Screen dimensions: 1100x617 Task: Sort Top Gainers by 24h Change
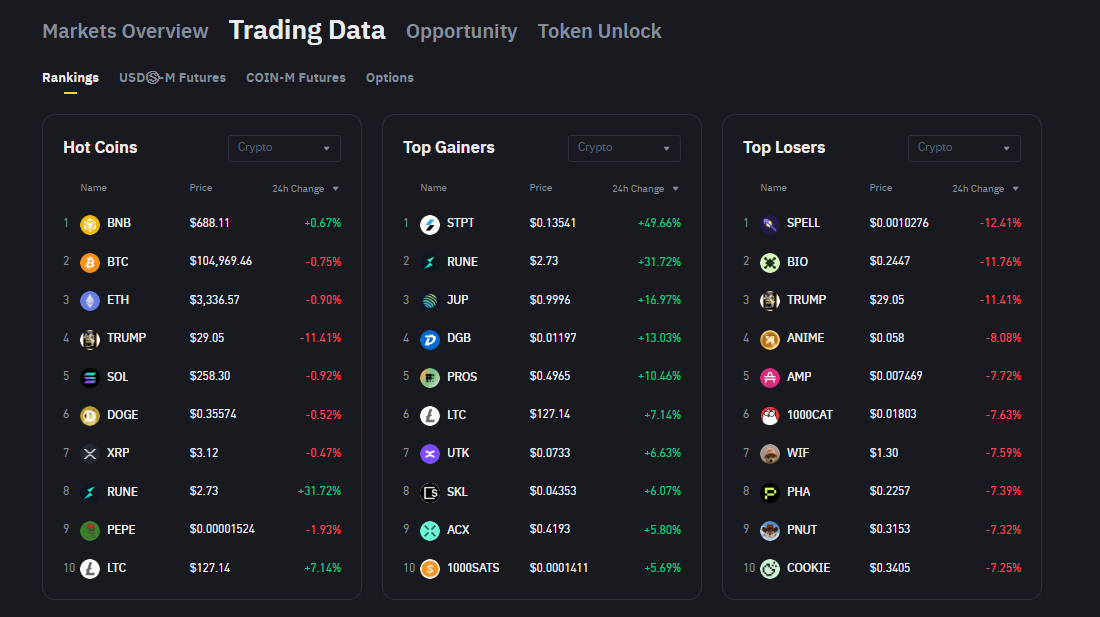tap(645, 189)
